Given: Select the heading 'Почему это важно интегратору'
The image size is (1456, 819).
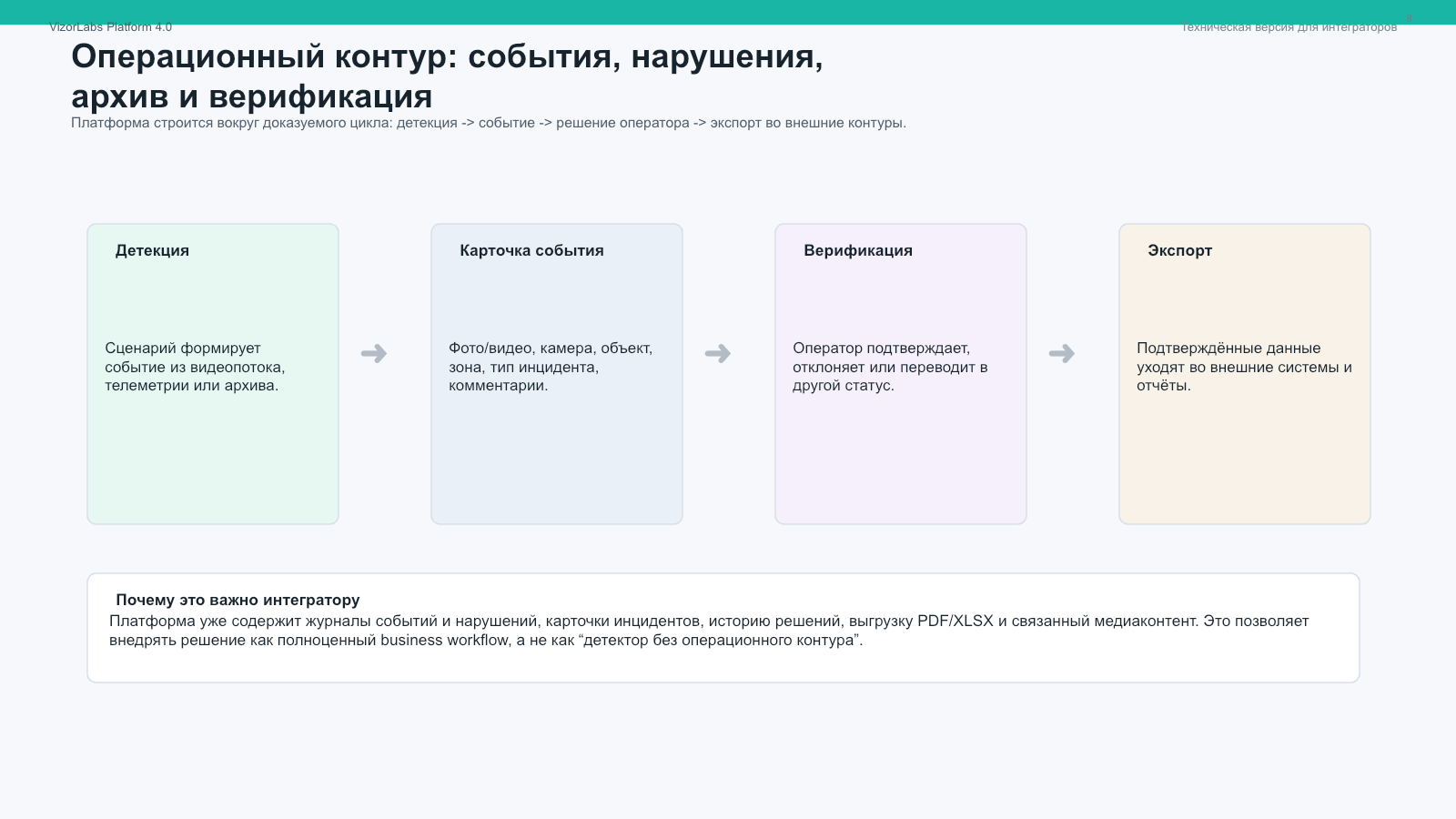Looking at the screenshot, I should [238, 600].
